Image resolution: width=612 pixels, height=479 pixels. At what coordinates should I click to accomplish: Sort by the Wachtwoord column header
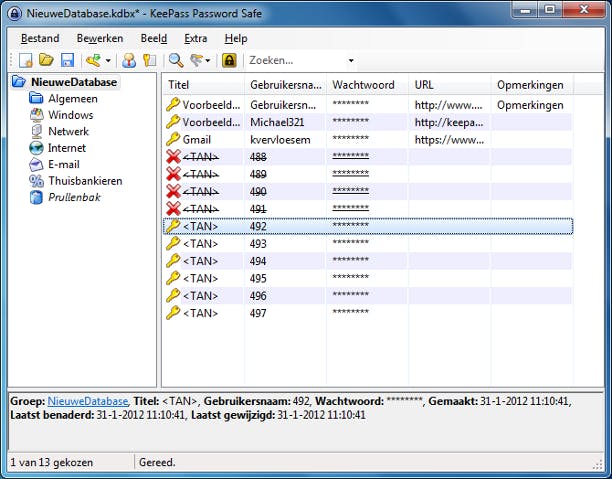pyautogui.click(x=367, y=85)
